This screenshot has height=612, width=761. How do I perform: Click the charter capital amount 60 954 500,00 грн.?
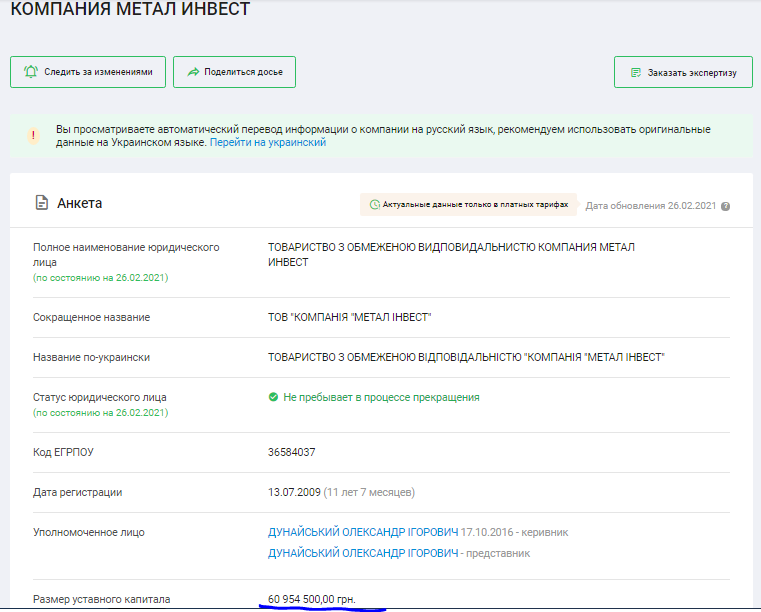pos(311,599)
